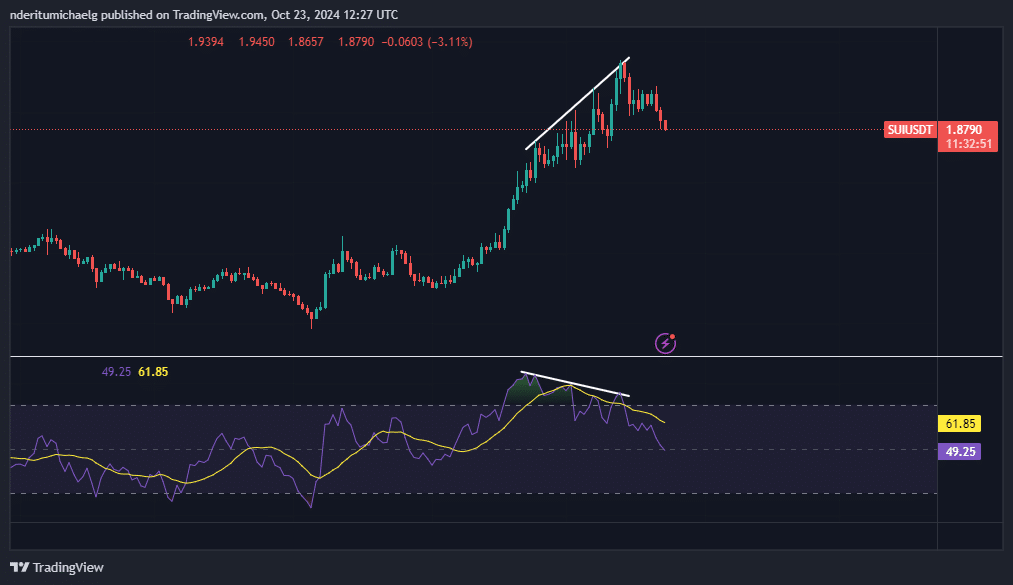
Task: Click the purple lightning bolt icon
Action: (665, 344)
